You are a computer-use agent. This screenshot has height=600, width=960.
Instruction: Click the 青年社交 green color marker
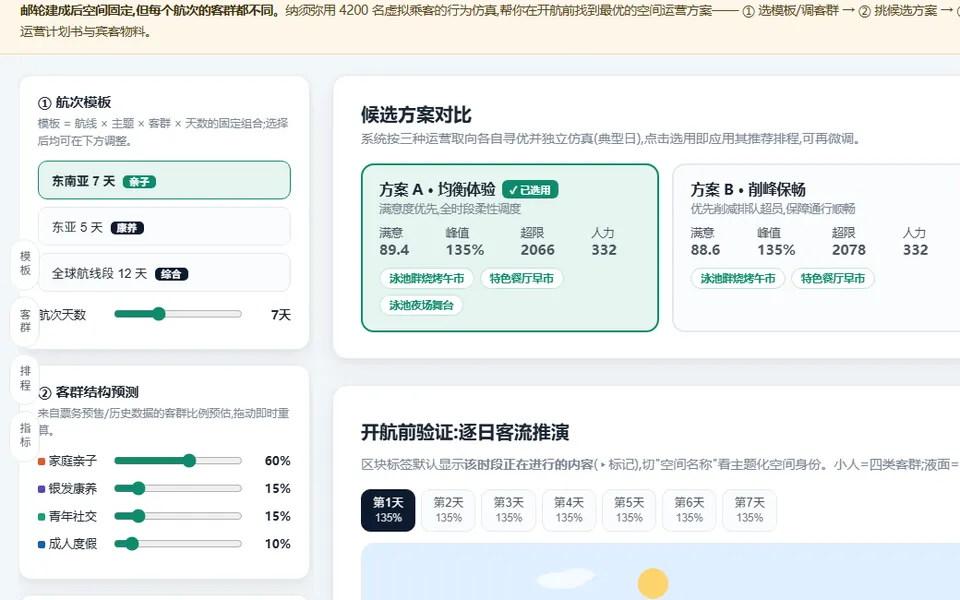click(x=42, y=517)
